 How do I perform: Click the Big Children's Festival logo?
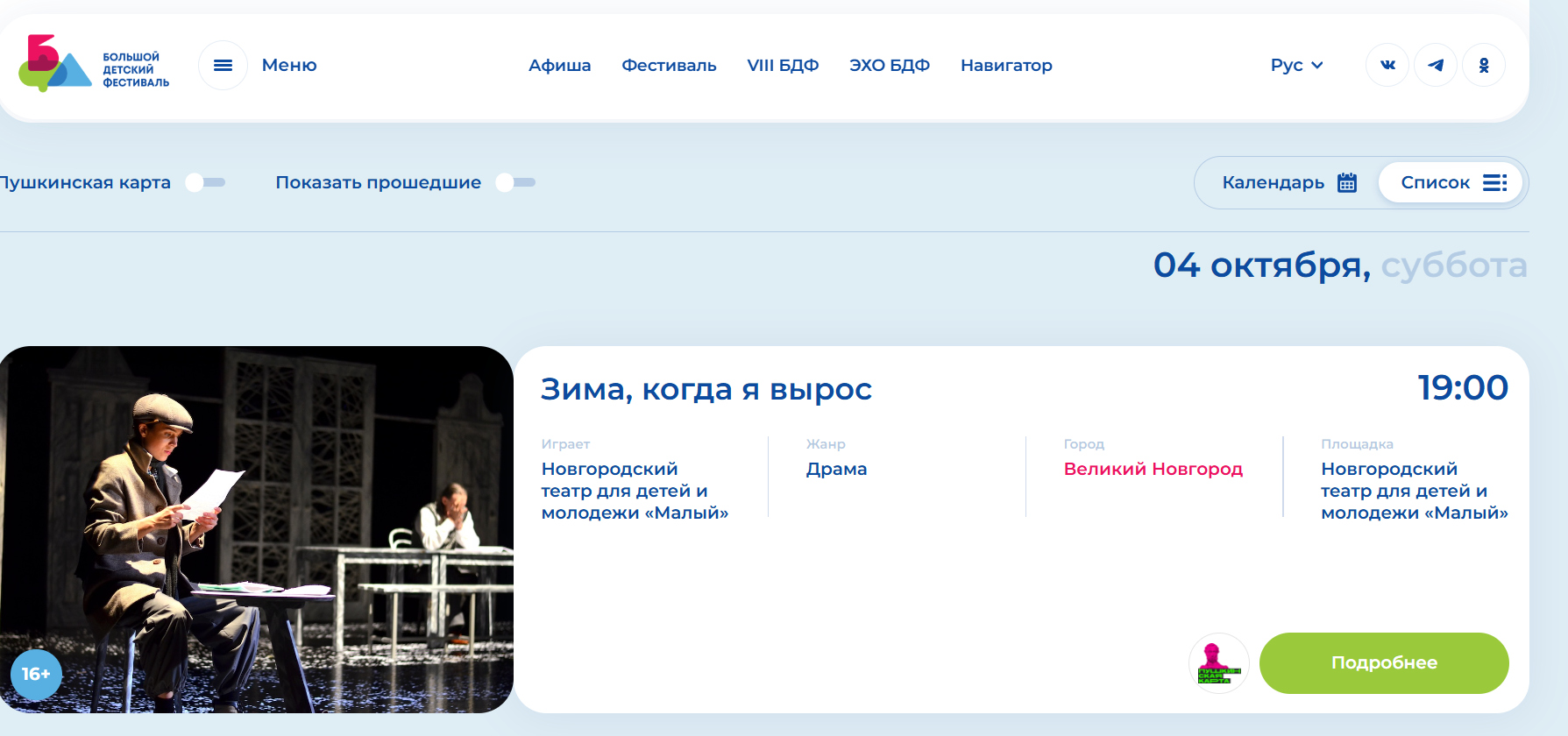[x=94, y=65]
